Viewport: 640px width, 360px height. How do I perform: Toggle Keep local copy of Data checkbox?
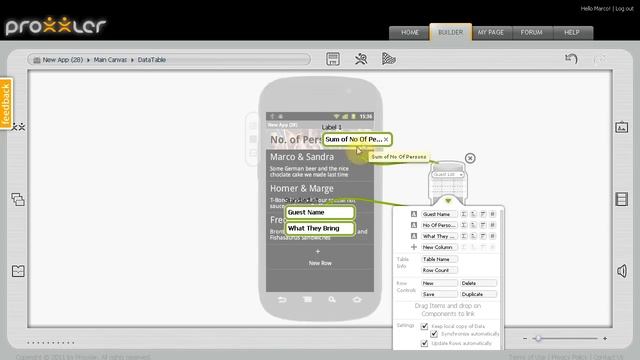424,326
